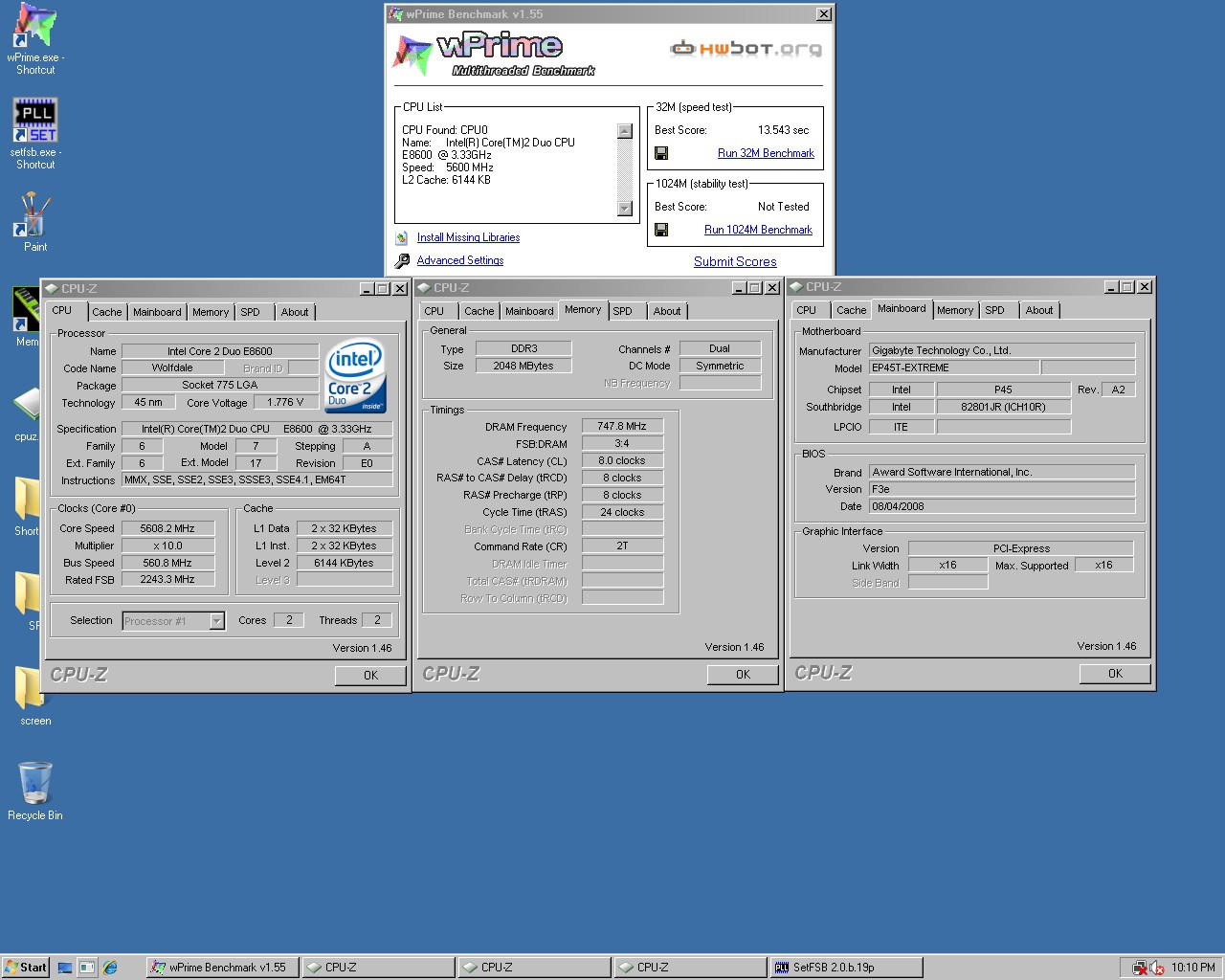This screenshot has height=980, width=1225.
Task: Click the Command Rate value 2T
Action: 622,546
